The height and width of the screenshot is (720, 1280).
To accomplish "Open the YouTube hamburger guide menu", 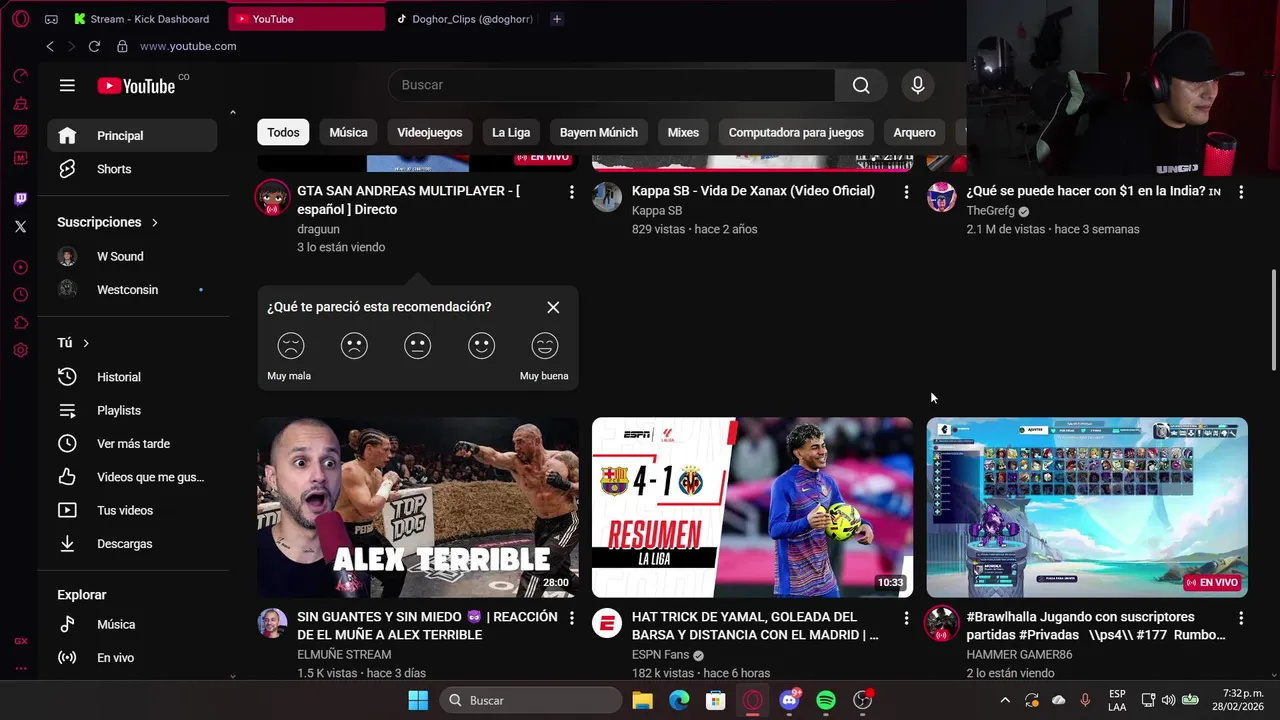I will click(67, 85).
